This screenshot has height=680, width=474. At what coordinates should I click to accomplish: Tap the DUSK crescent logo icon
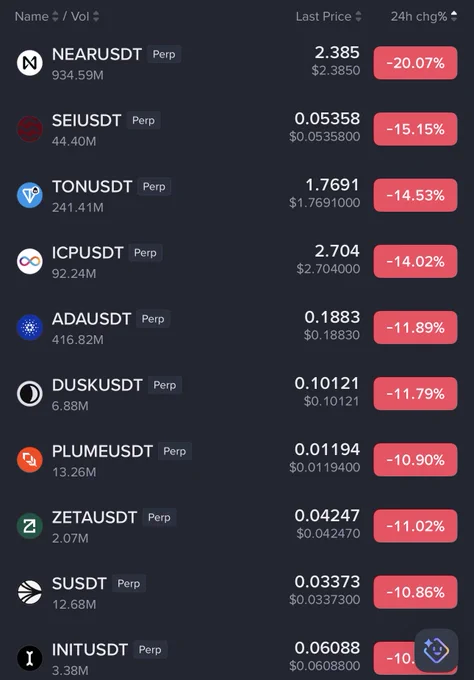pos(29,393)
